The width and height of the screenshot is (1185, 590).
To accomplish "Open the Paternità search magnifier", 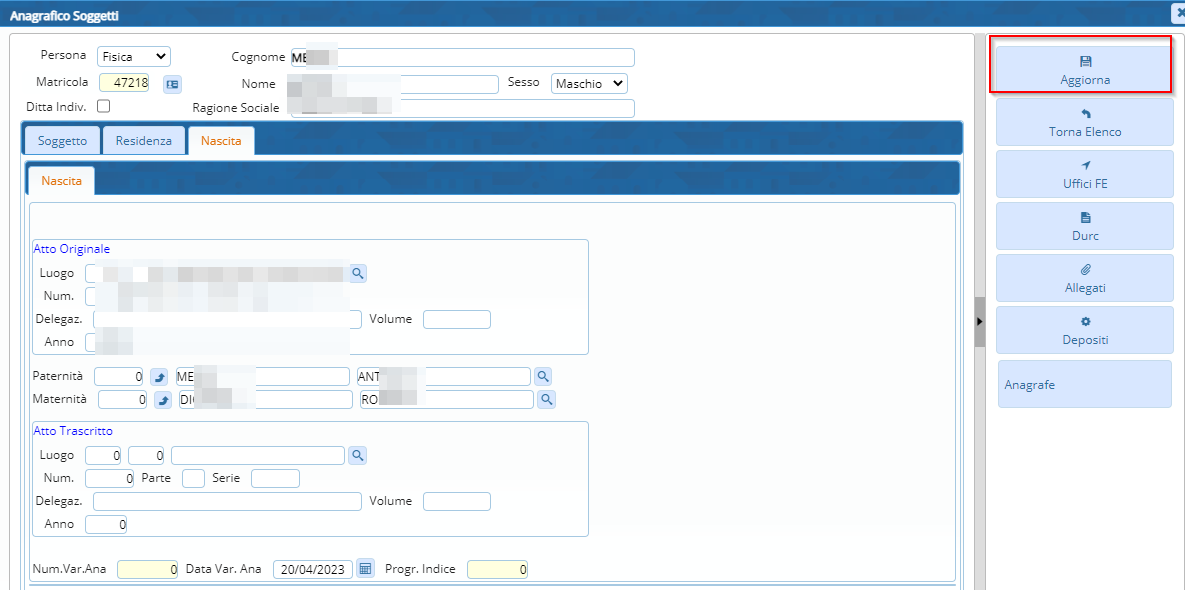I will coord(543,377).
